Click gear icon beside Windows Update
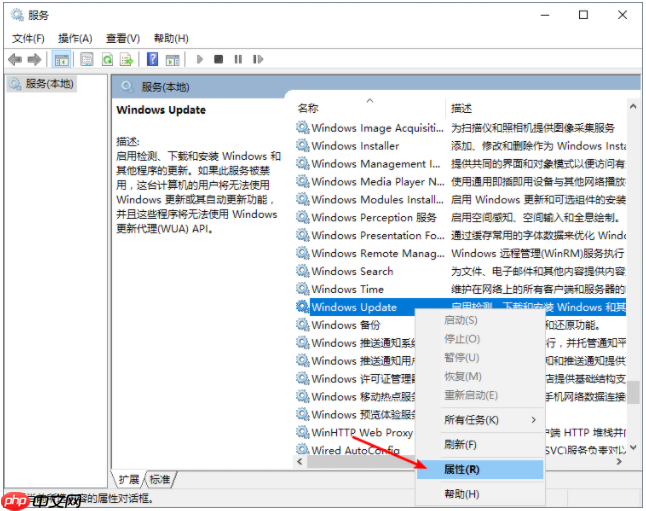The image size is (646, 511). coord(303,307)
